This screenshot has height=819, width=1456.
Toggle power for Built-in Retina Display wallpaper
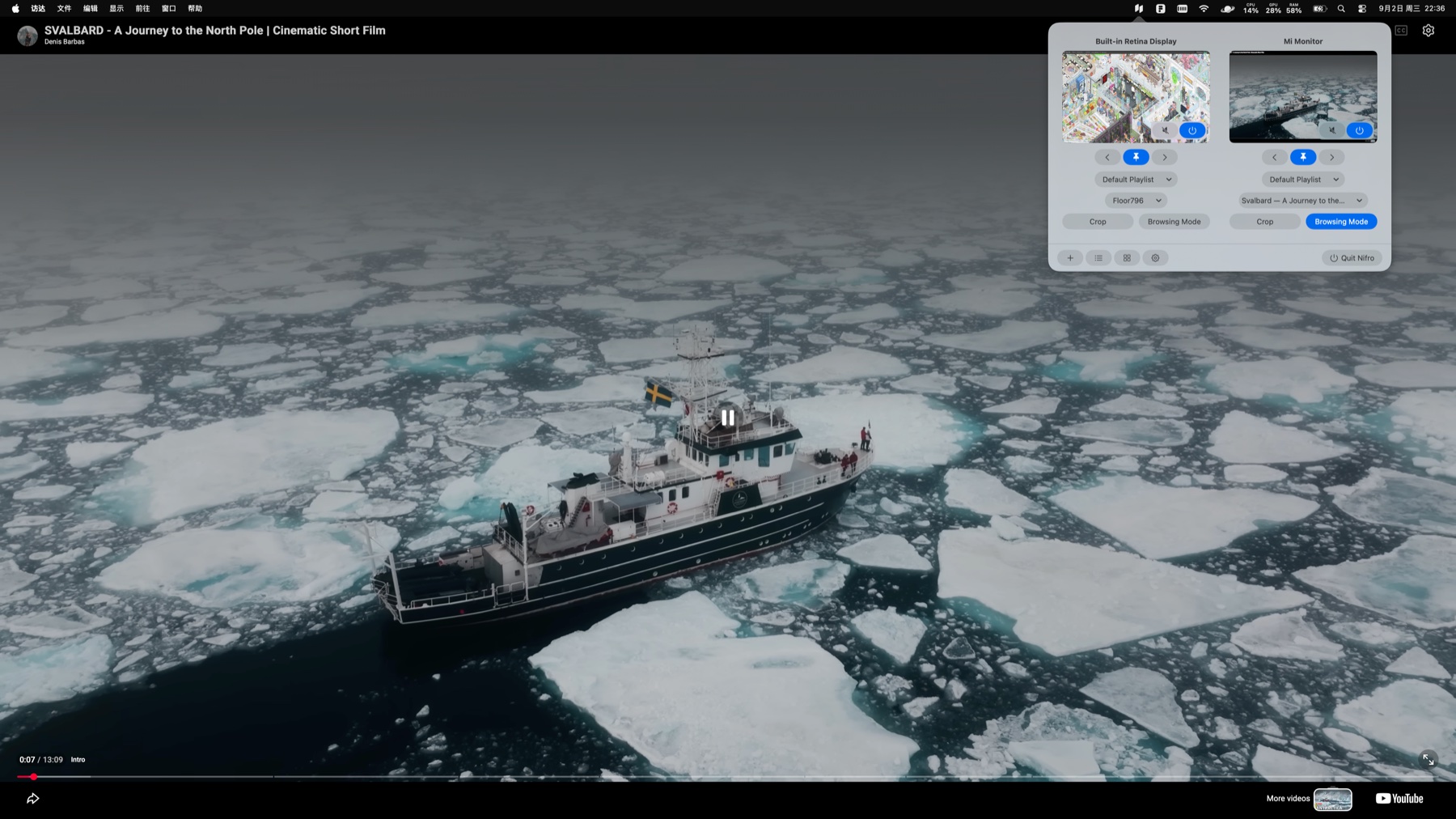[1192, 130]
